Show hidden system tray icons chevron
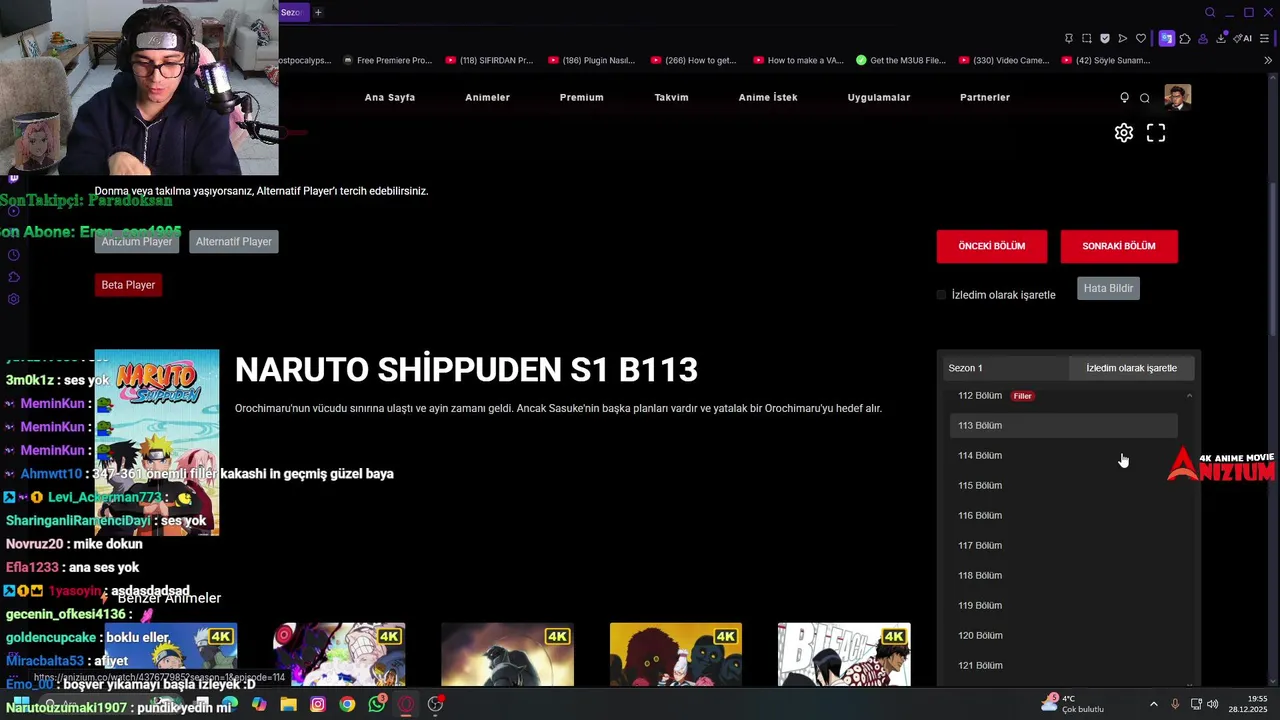 click(1154, 704)
